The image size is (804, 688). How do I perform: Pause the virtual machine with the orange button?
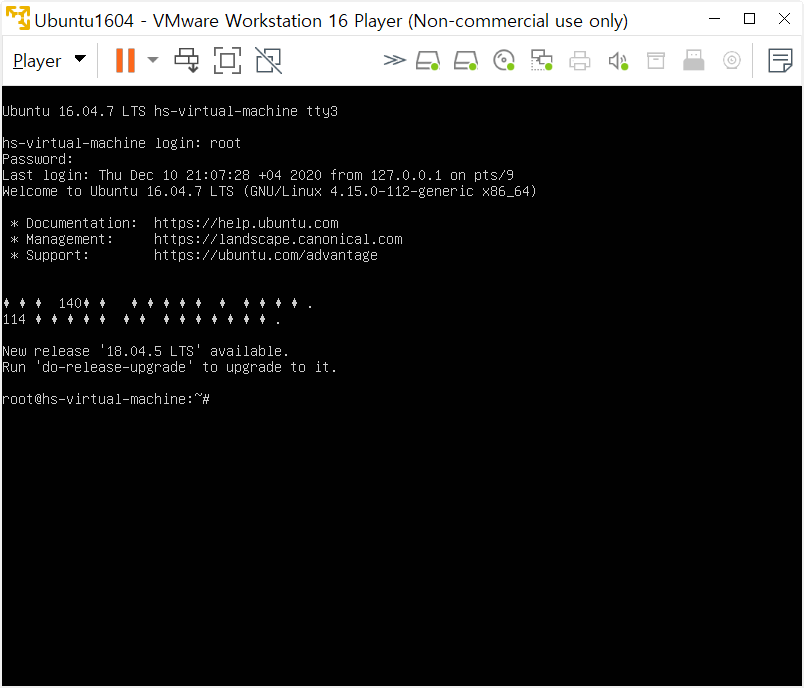coord(126,60)
